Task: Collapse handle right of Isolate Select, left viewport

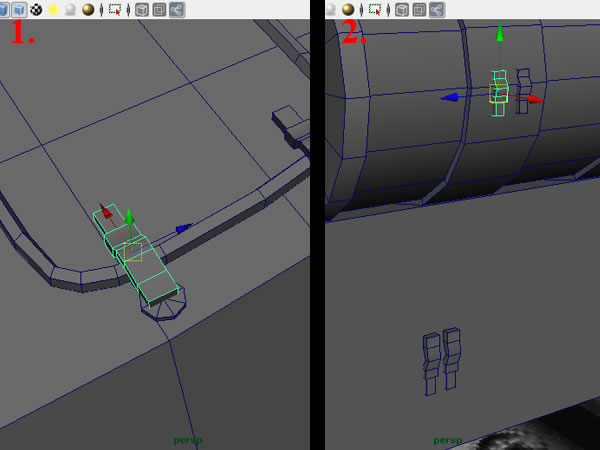Action: point(128,10)
